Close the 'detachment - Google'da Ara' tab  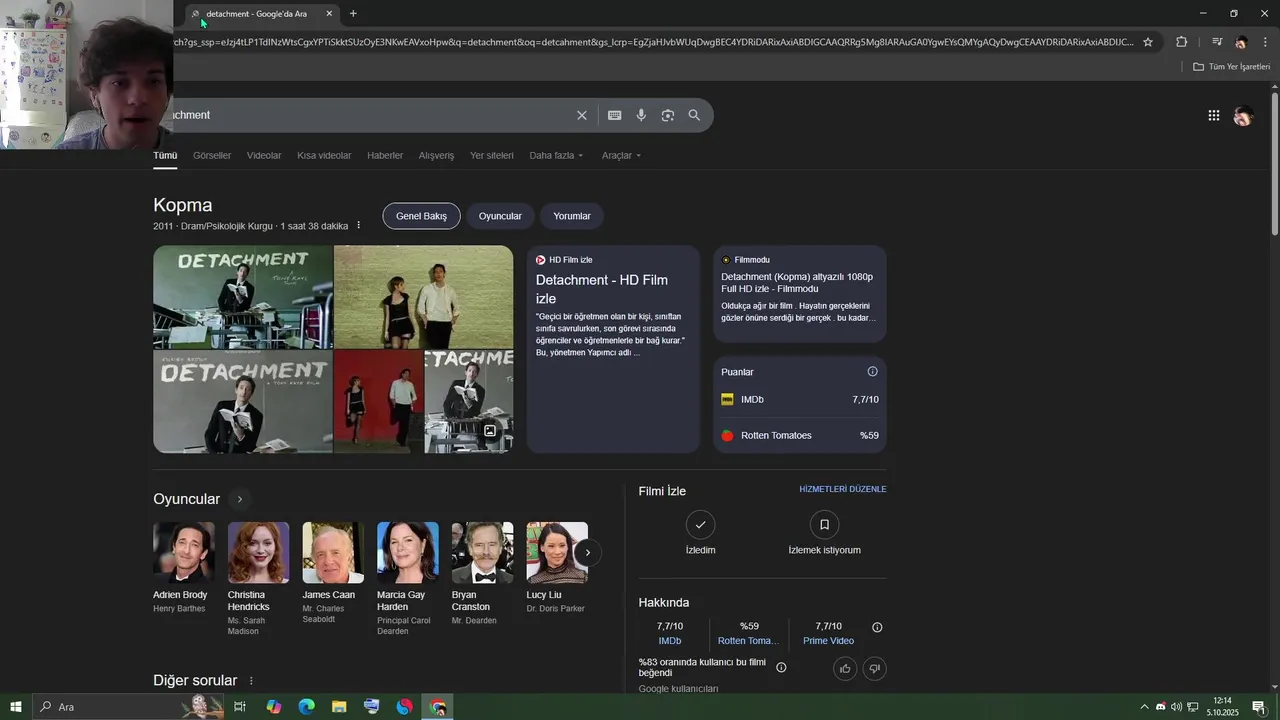pos(329,14)
